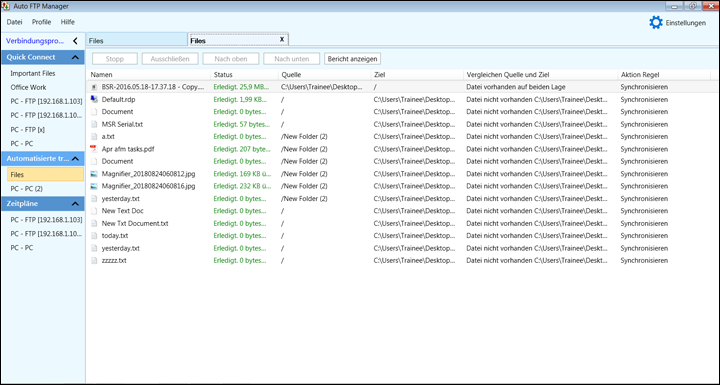Open Einstellungen gear icon

point(656,23)
